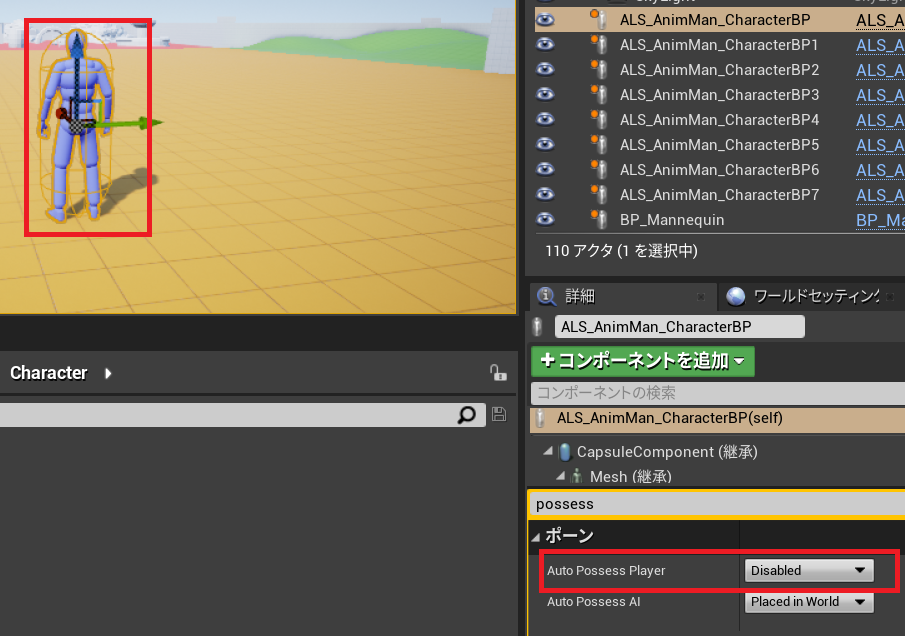The width and height of the screenshot is (905, 636).
Task: Collapse the ポーン Pawn category
Action: pyautogui.click(x=536, y=537)
